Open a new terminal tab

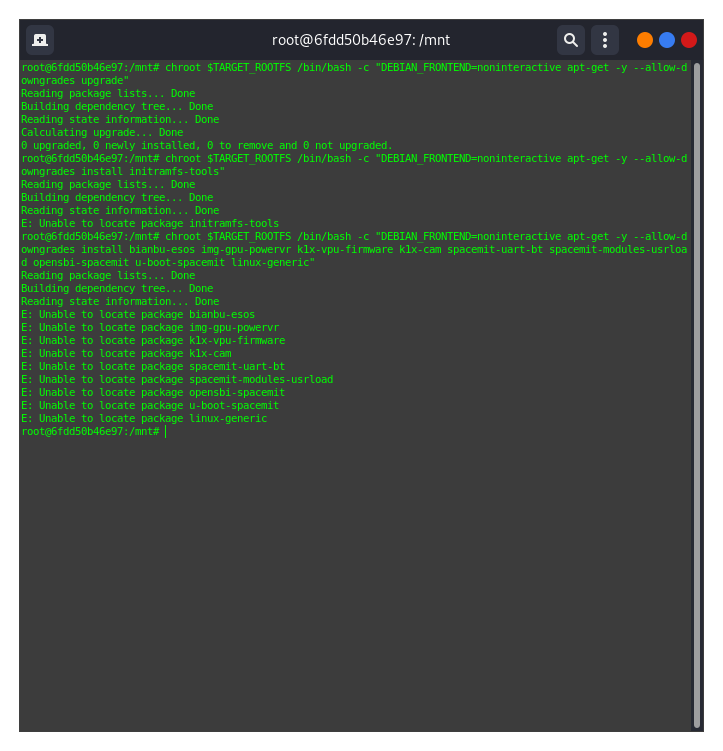pyautogui.click(x=40, y=40)
